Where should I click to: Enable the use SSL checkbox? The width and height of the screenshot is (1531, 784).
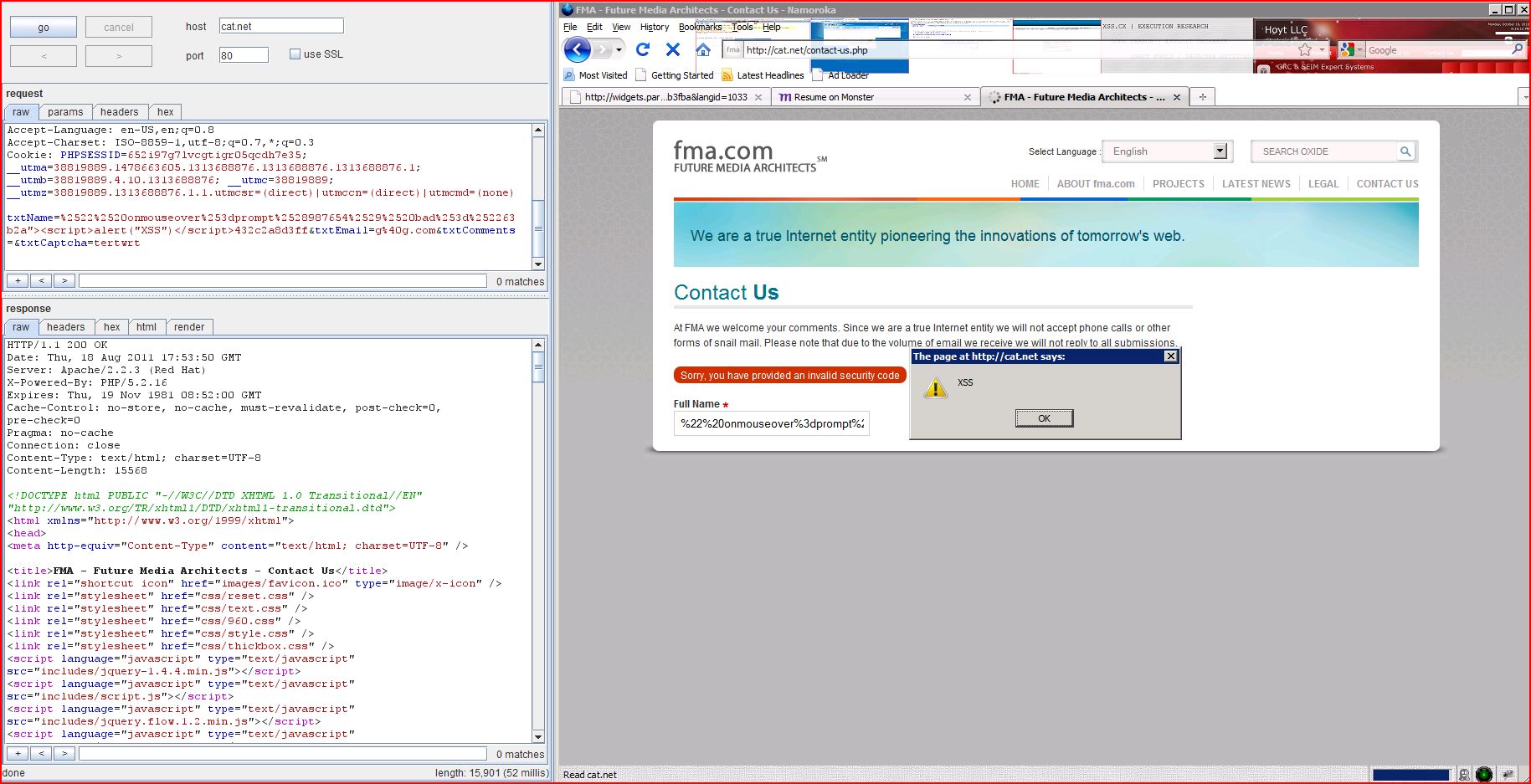tap(295, 54)
